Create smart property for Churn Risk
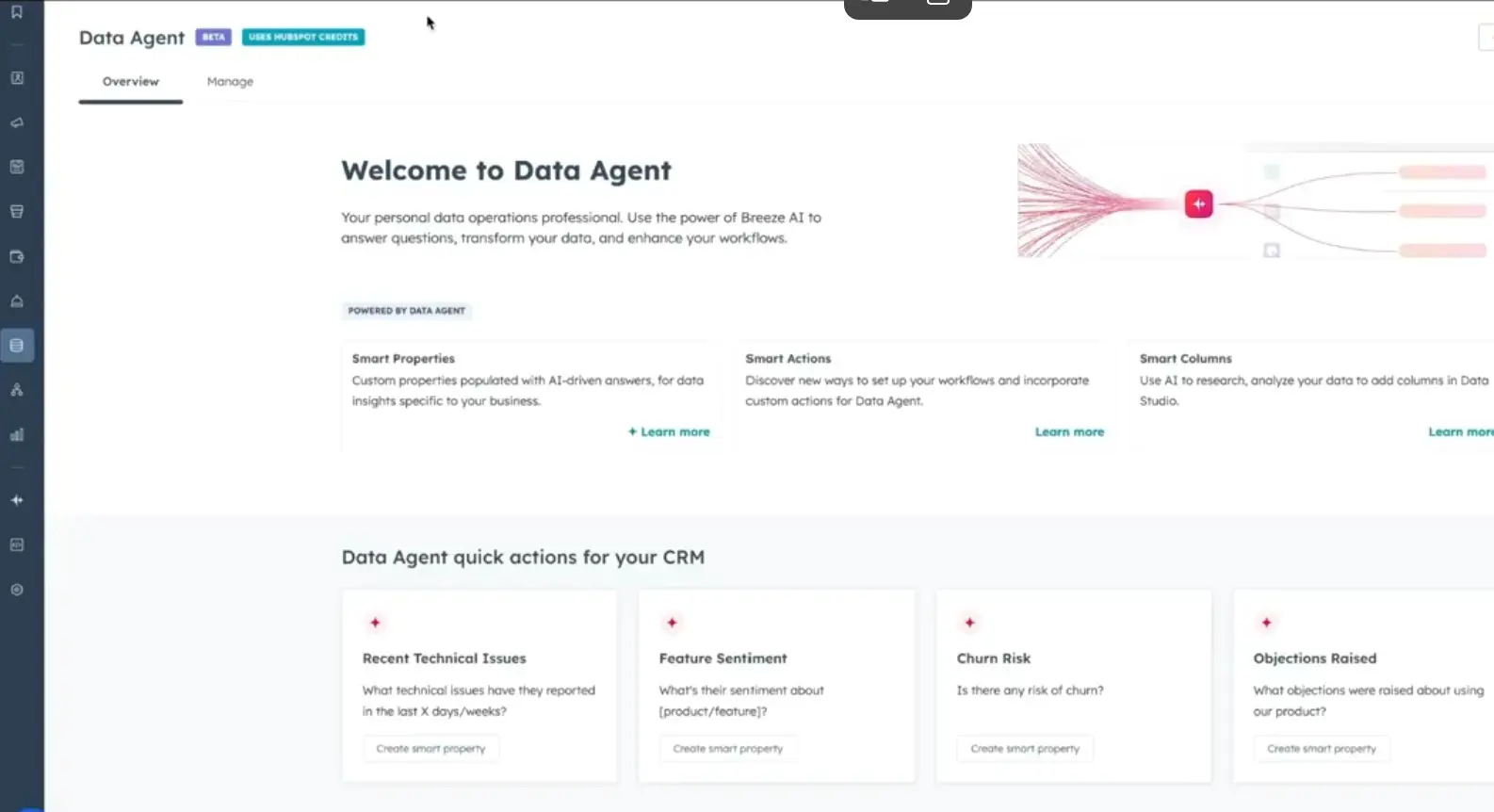 tap(1025, 749)
